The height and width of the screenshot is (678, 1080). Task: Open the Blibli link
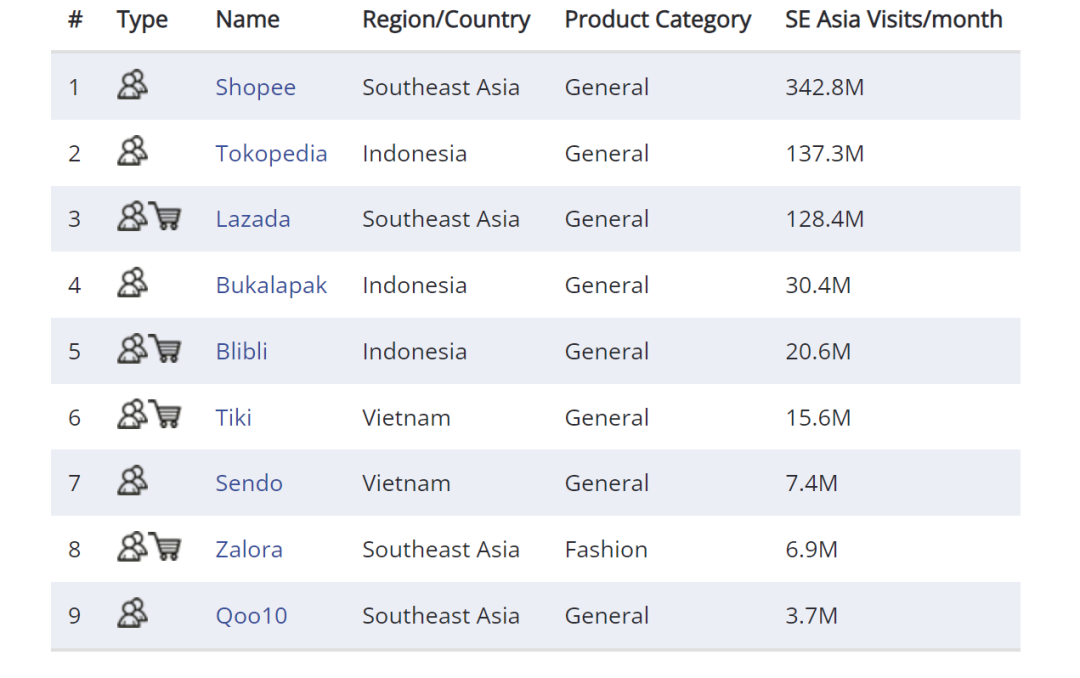(x=241, y=352)
